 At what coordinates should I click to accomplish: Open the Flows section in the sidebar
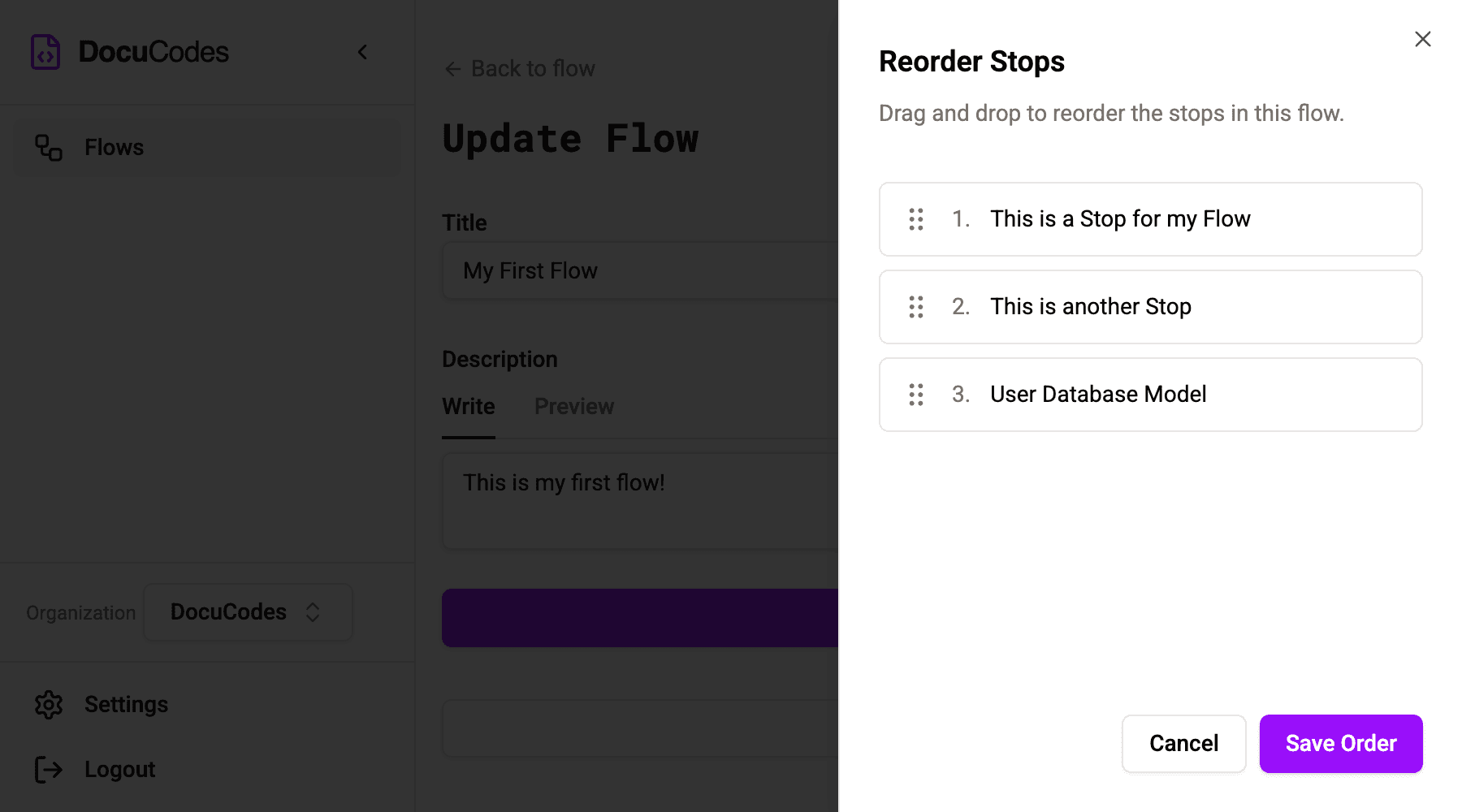click(113, 147)
